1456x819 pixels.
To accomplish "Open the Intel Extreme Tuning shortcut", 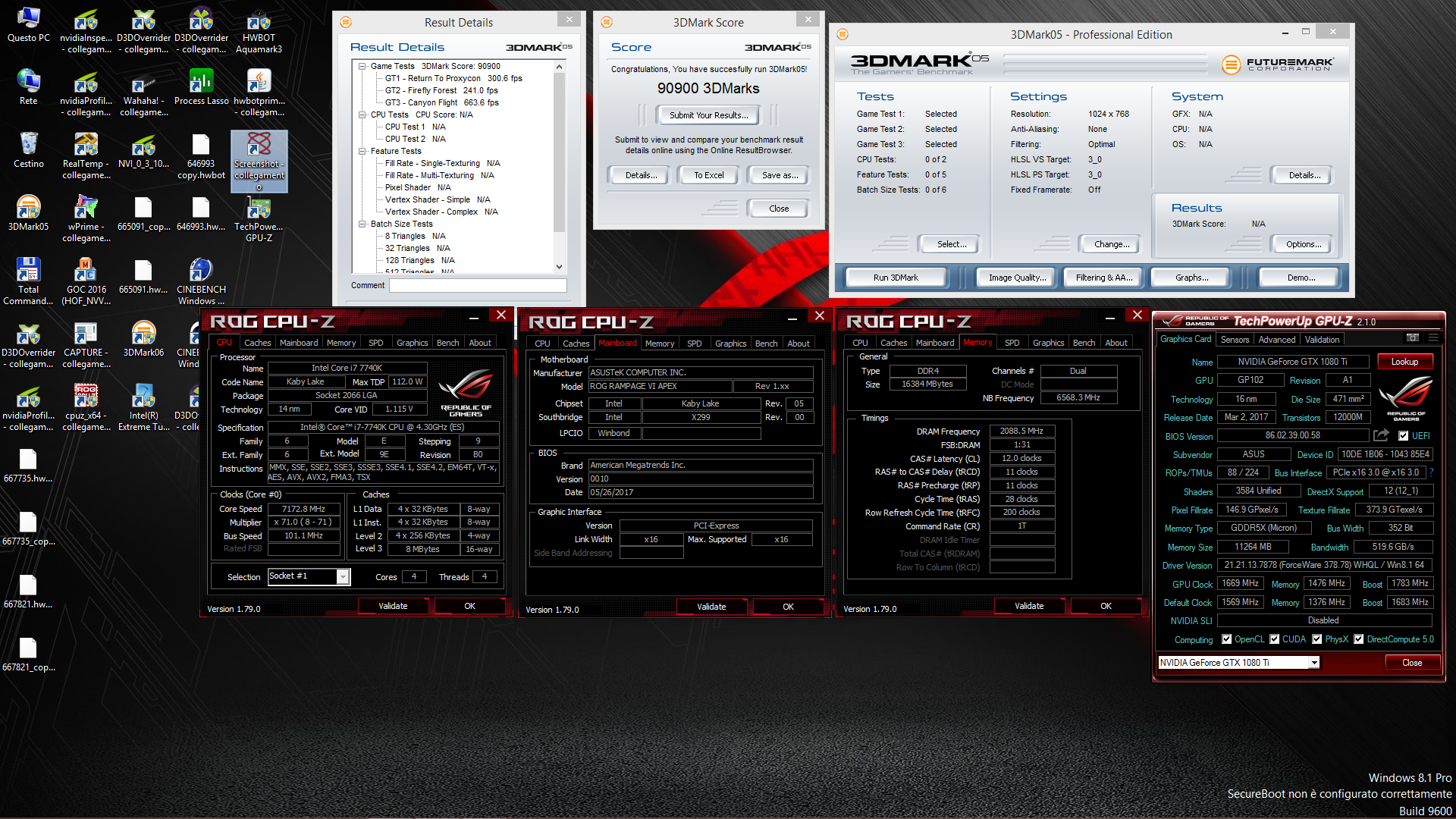I will coord(143,408).
